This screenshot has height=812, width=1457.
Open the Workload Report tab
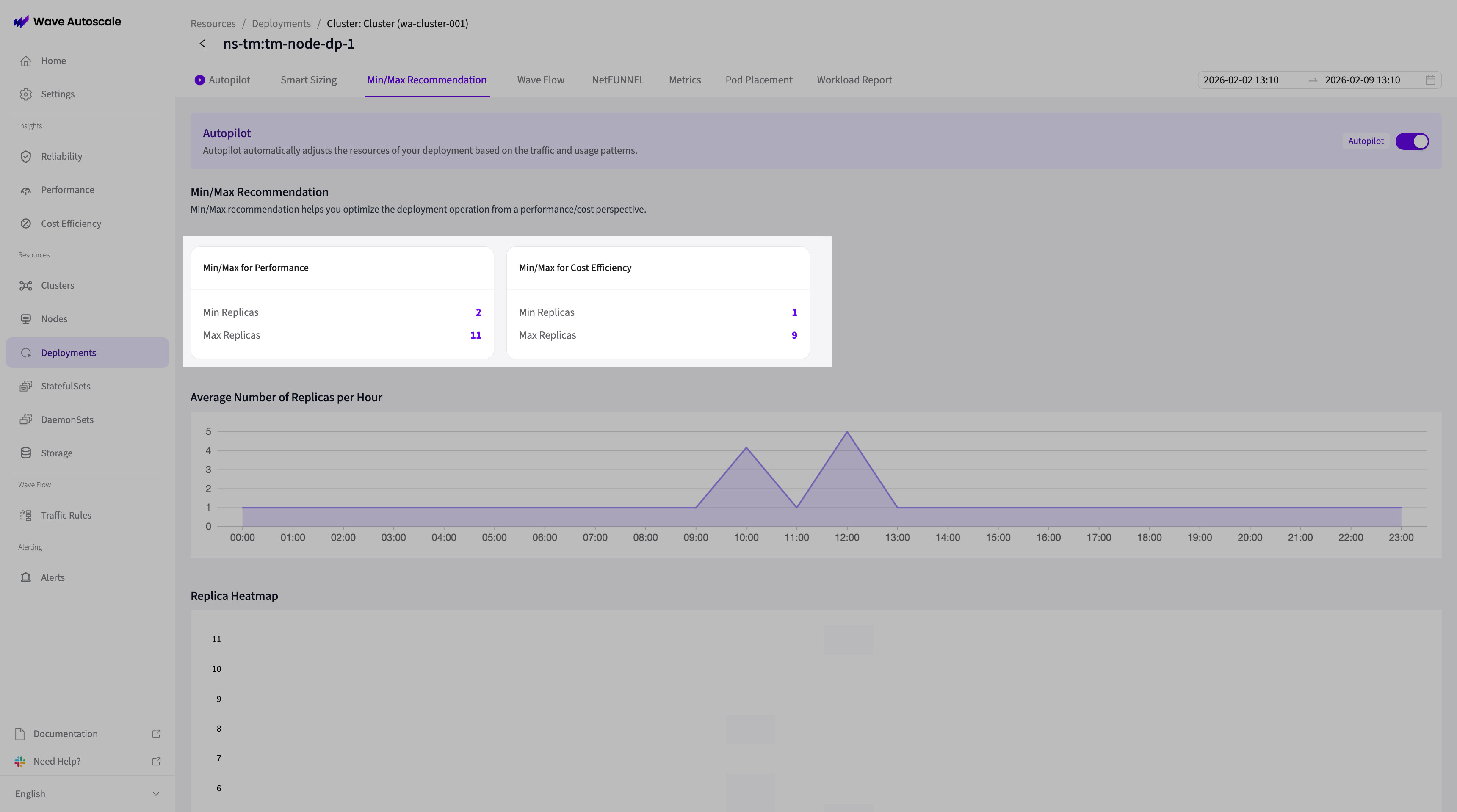point(854,80)
